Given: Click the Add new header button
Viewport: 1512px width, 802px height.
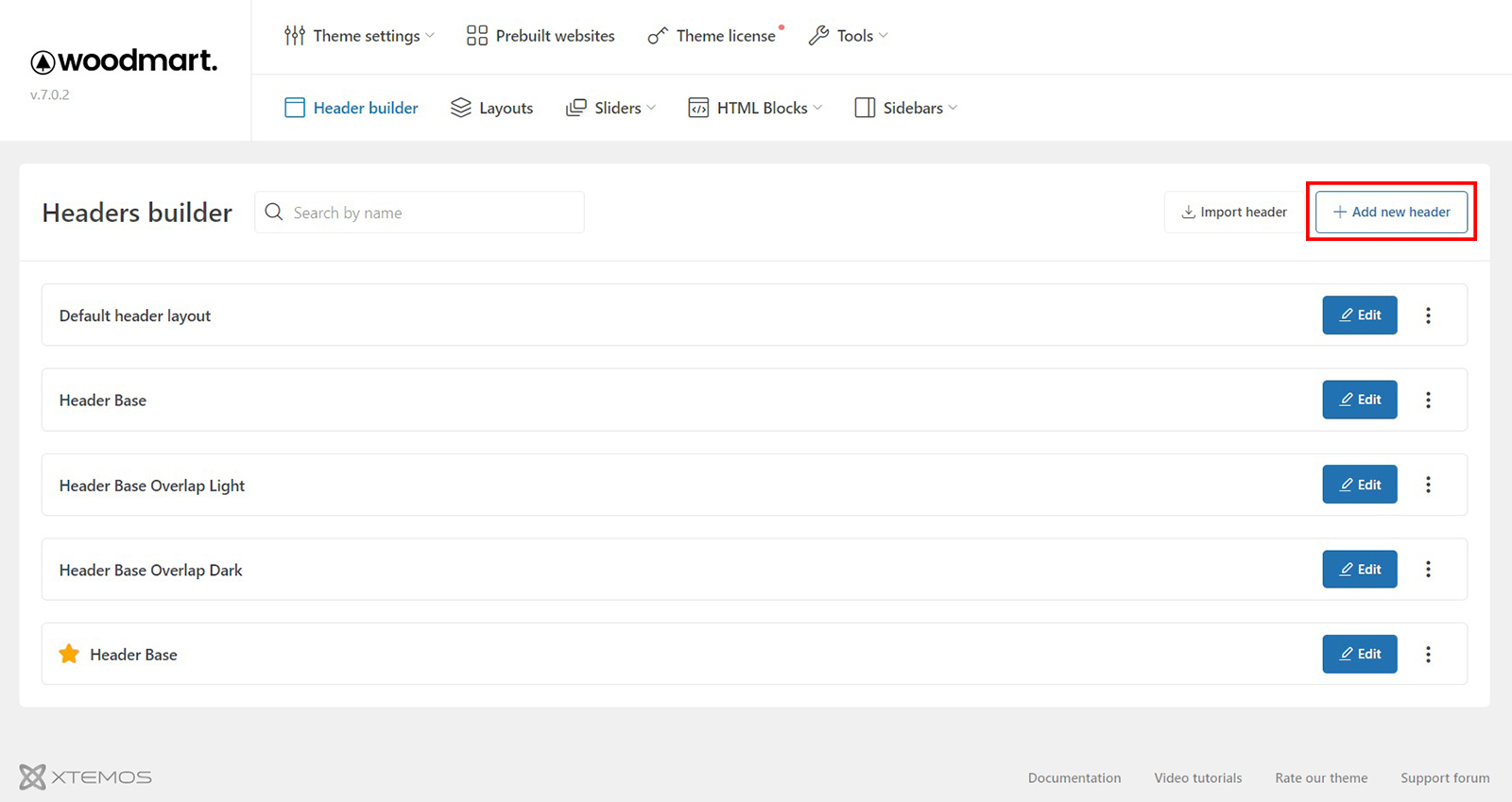Looking at the screenshot, I should 1391,213.
